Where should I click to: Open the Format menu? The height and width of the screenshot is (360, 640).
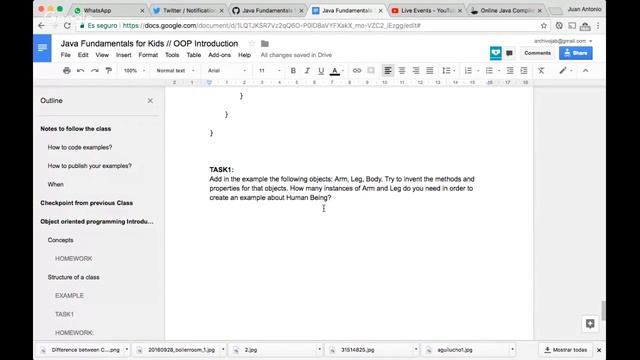148,55
